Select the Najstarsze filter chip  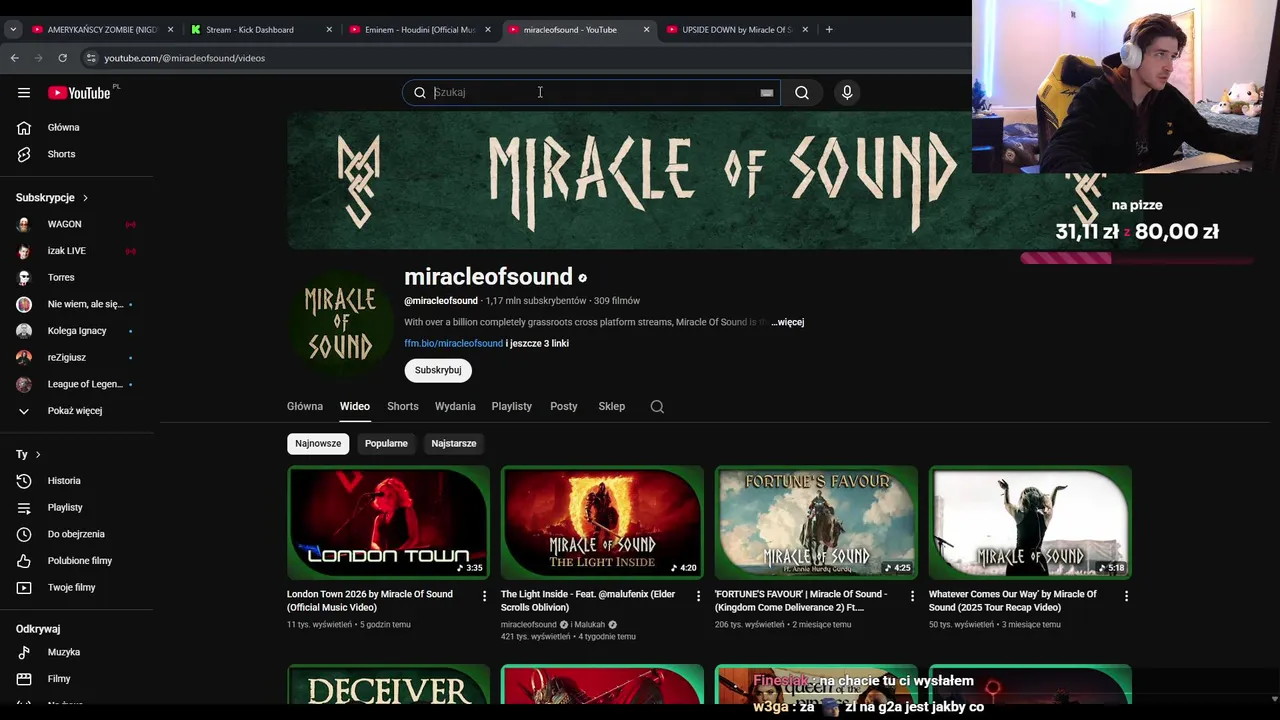(x=454, y=443)
